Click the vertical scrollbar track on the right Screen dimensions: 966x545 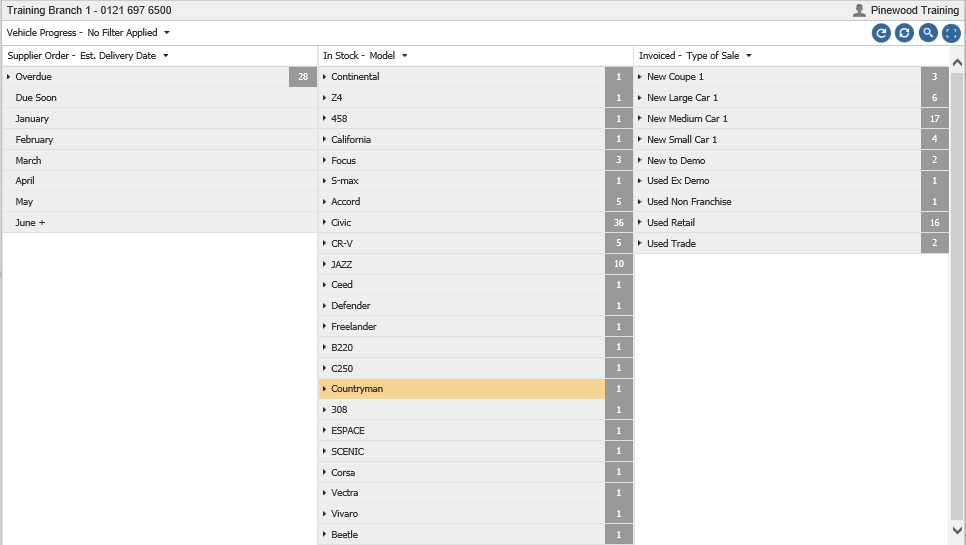click(x=957, y=296)
